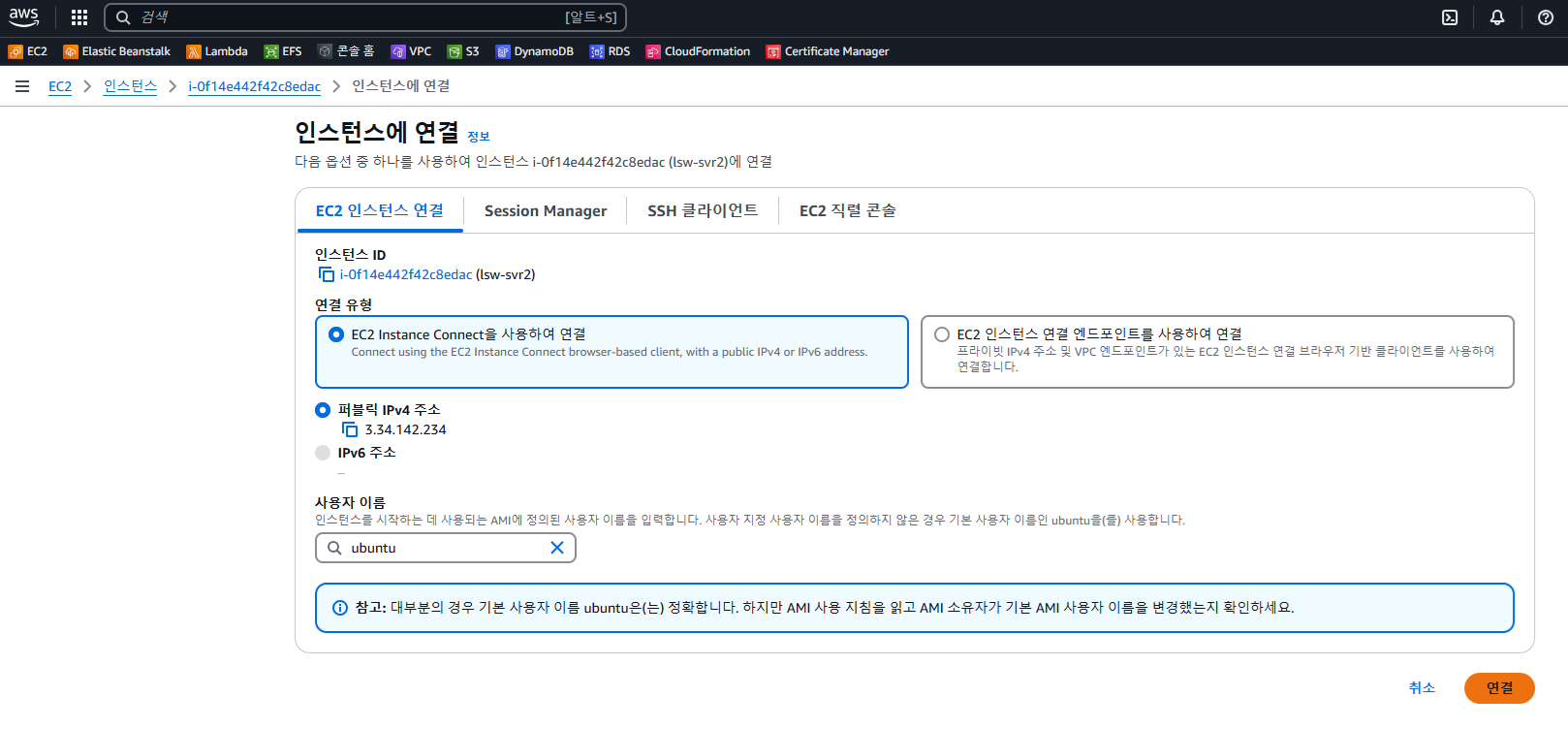Click the search magnifier icon in username field

pyautogui.click(x=334, y=548)
